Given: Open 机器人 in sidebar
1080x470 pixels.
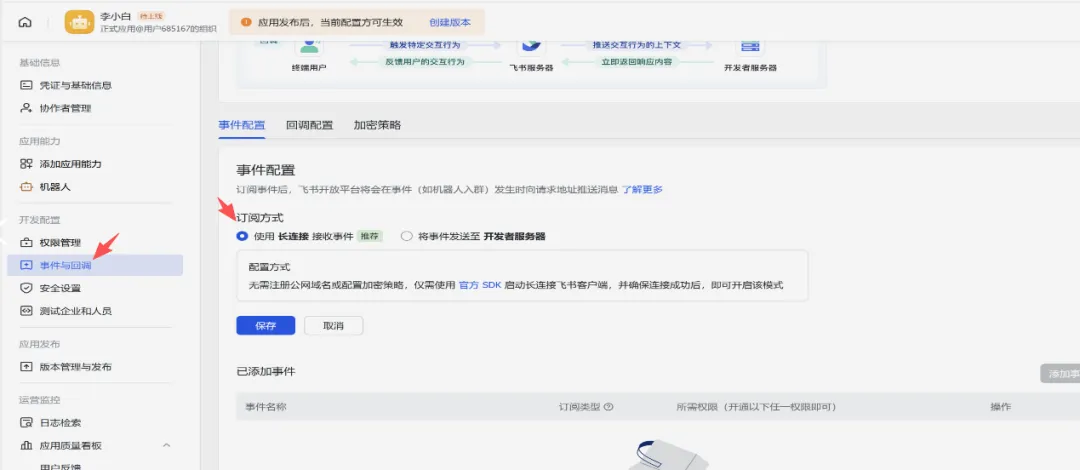Looking at the screenshot, I should 54,187.
